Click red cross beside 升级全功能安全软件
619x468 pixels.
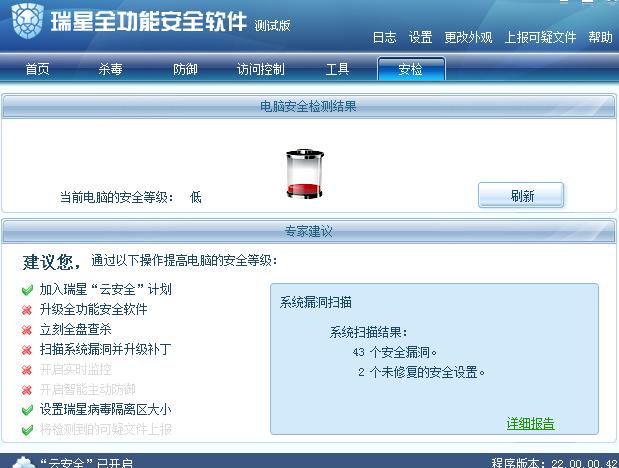coord(27,310)
